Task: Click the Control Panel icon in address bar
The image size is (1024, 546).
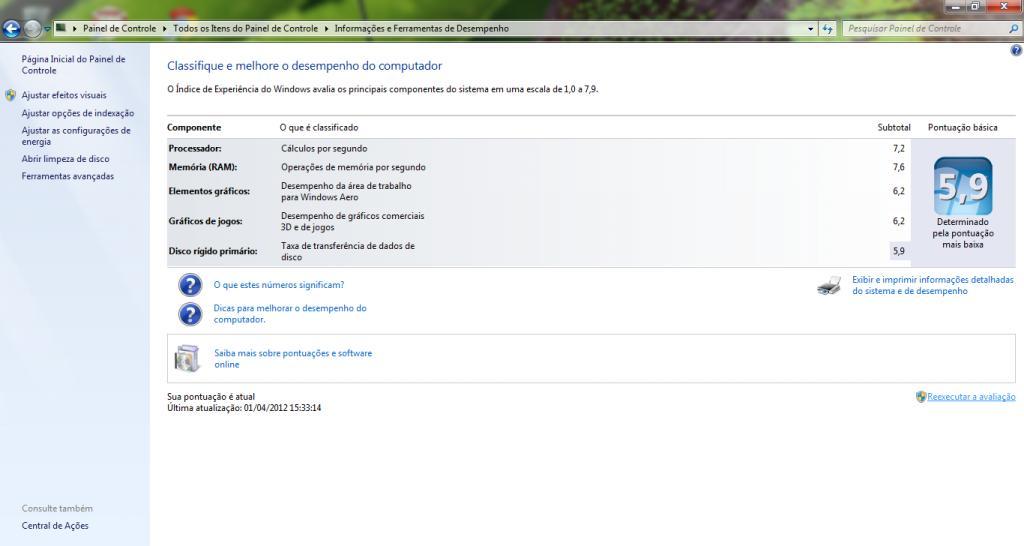Action: 61,28
